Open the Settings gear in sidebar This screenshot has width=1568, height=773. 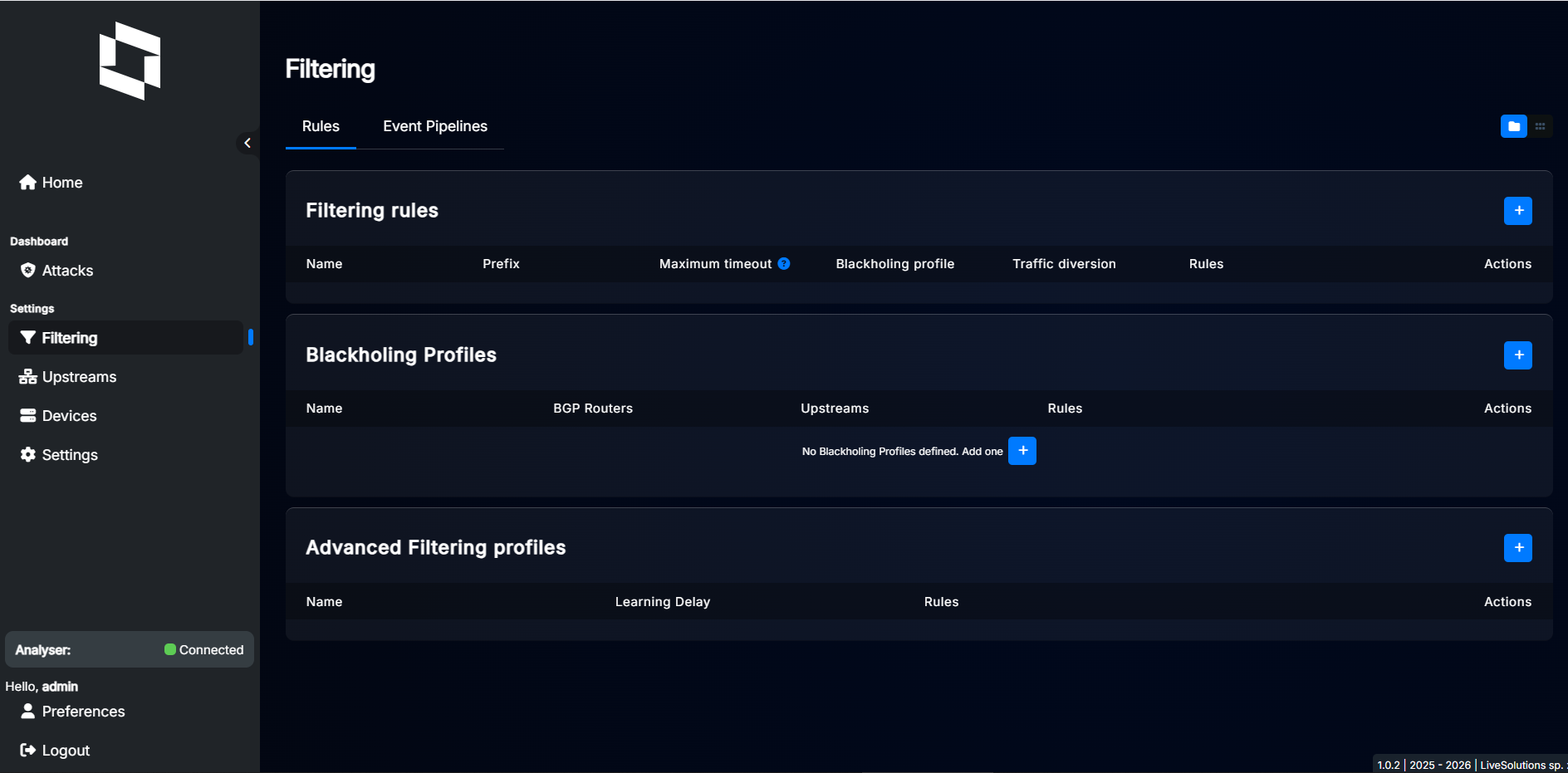27,454
